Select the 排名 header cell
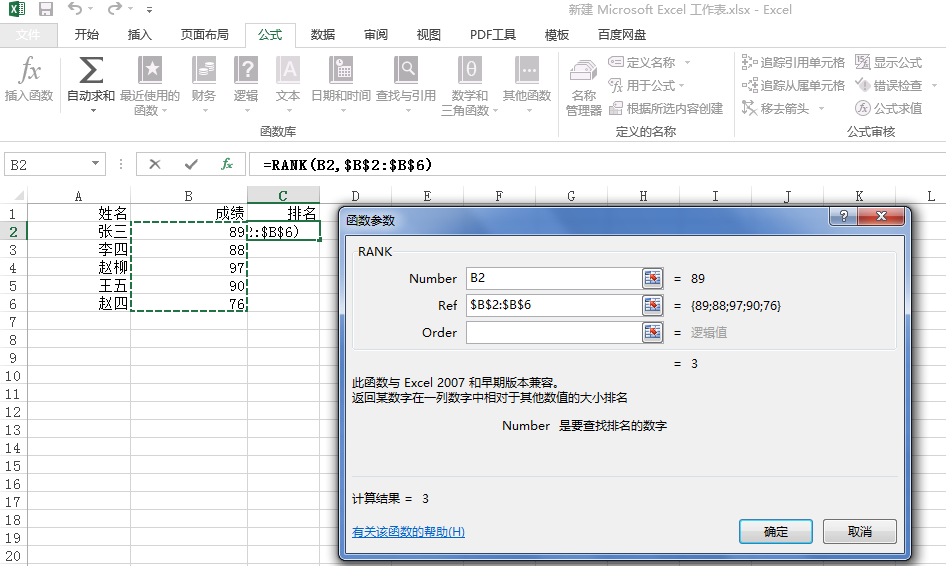 click(284, 213)
